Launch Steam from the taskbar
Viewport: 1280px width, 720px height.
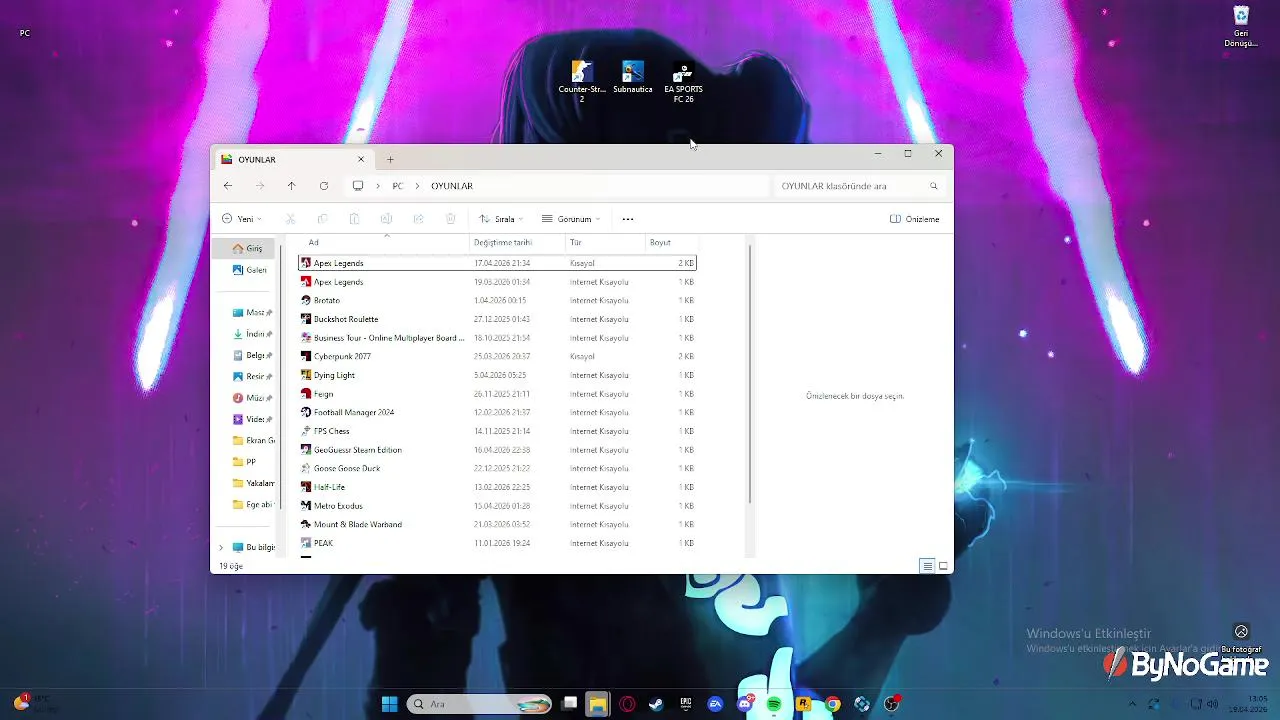pyautogui.click(x=656, y=704)
